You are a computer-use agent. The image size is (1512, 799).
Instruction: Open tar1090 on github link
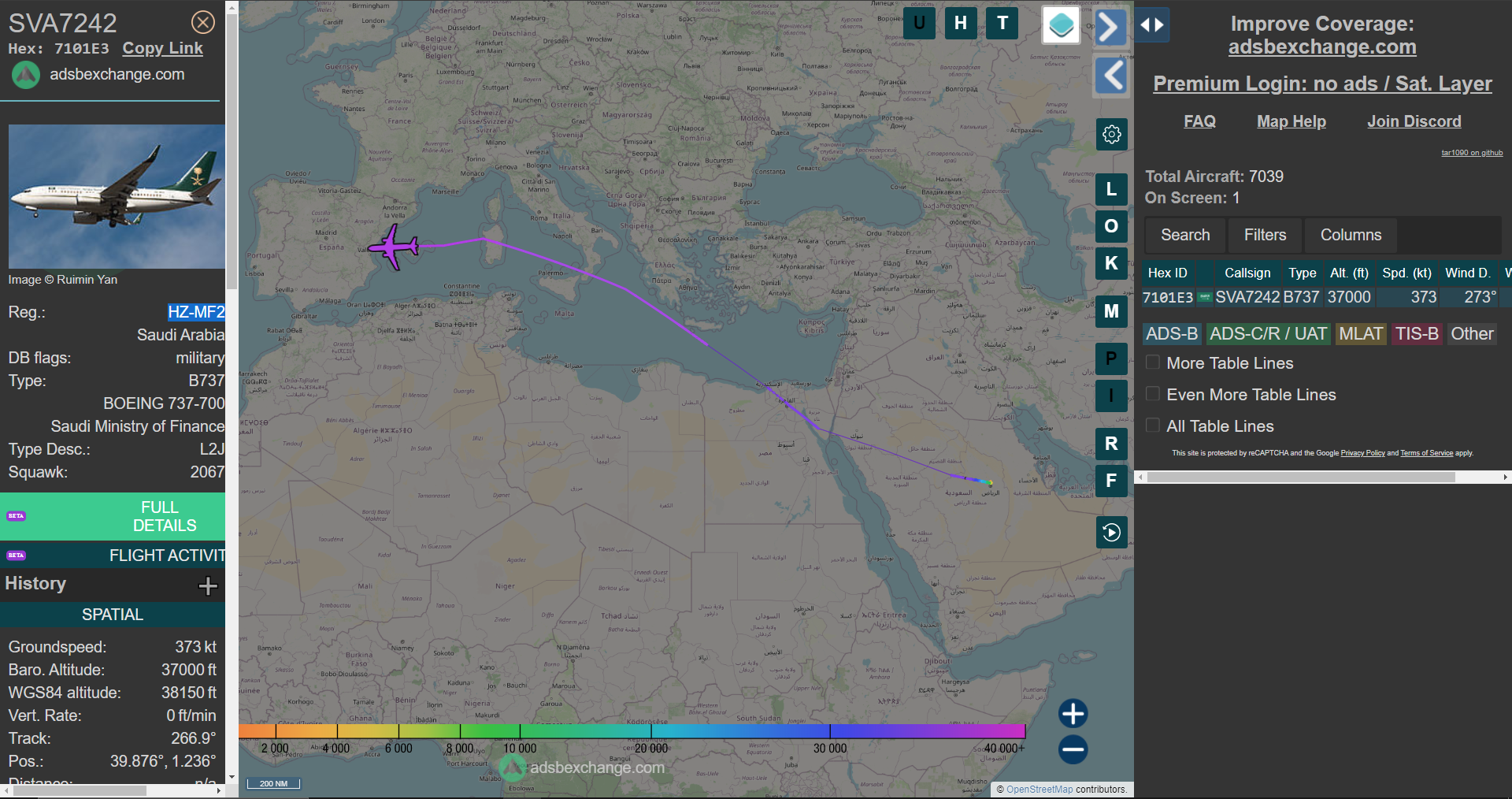pyautogui.click(x=1472, y=153)
